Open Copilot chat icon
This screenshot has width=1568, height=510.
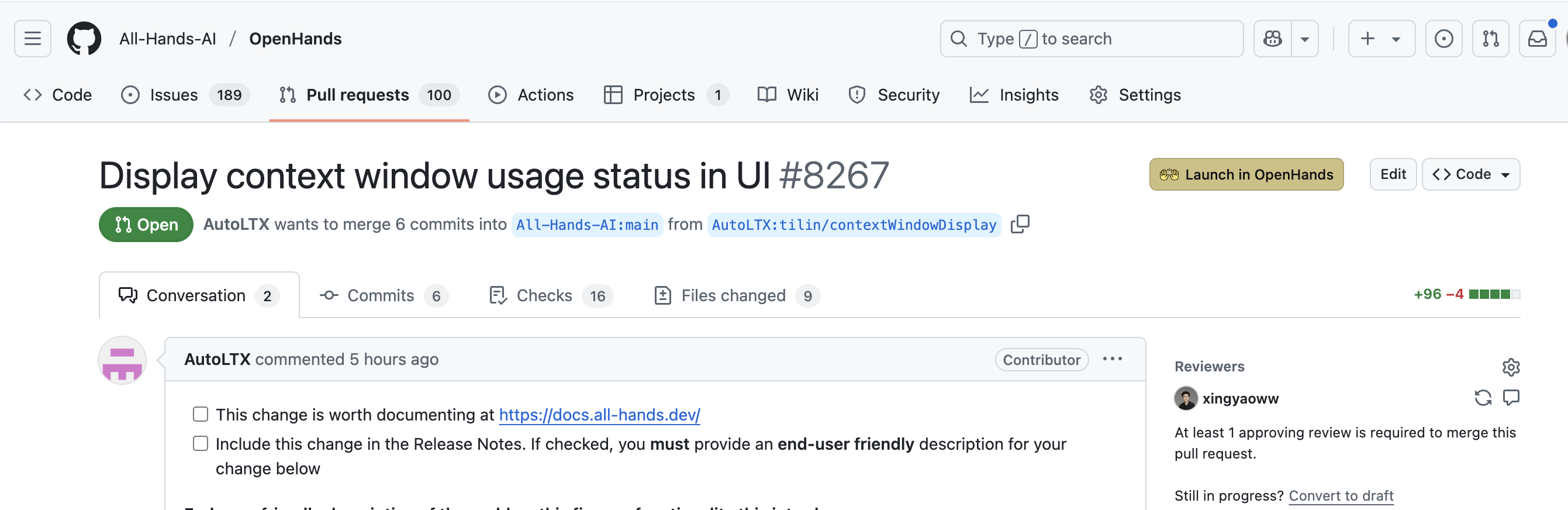[x=1272, y=39]
